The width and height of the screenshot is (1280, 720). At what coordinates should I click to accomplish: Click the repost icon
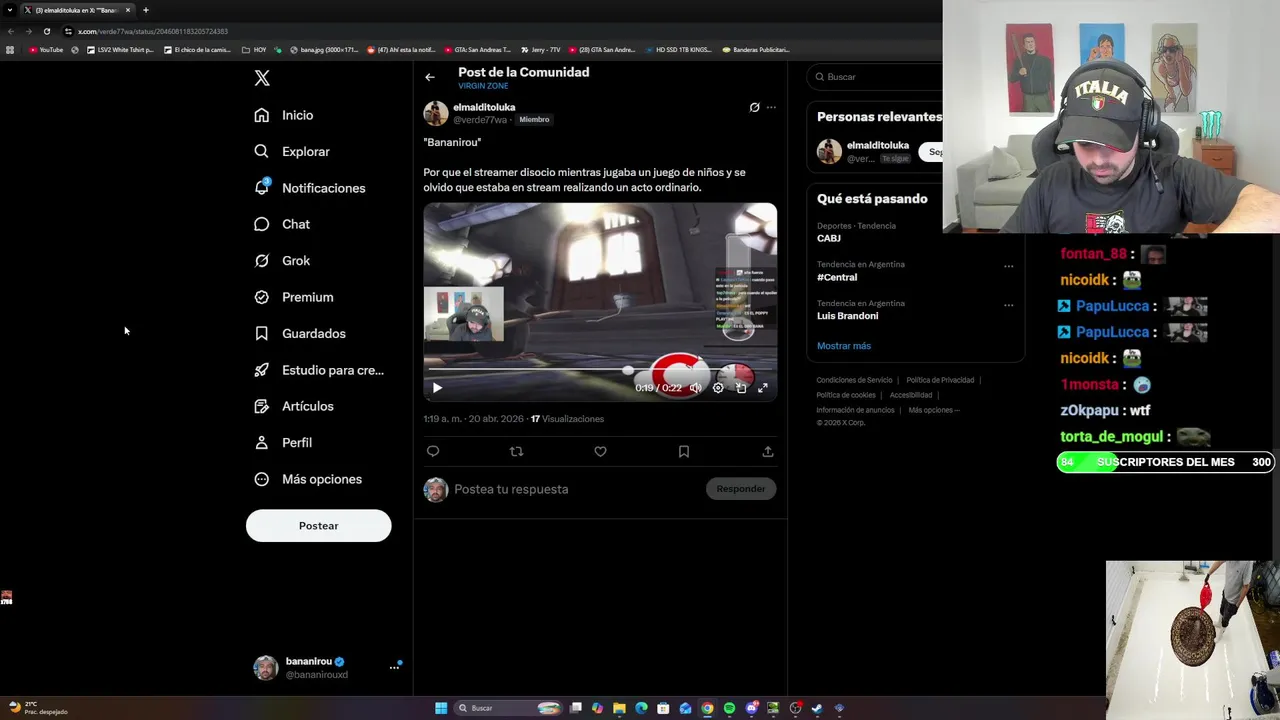click(x=516, y=452)
